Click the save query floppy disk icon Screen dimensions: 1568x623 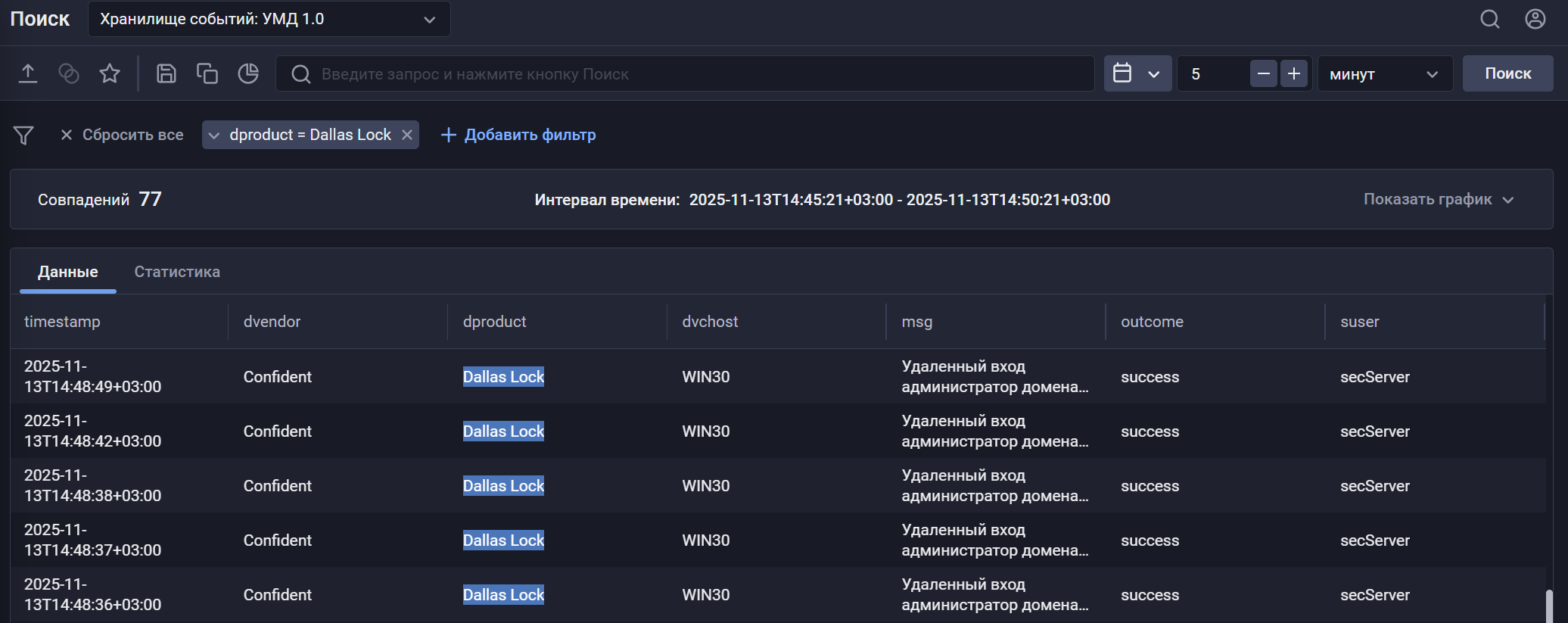point(166,73)
